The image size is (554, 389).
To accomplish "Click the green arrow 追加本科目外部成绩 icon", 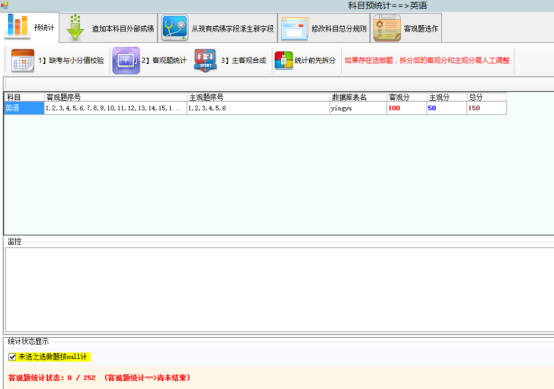I will point(75,28).
